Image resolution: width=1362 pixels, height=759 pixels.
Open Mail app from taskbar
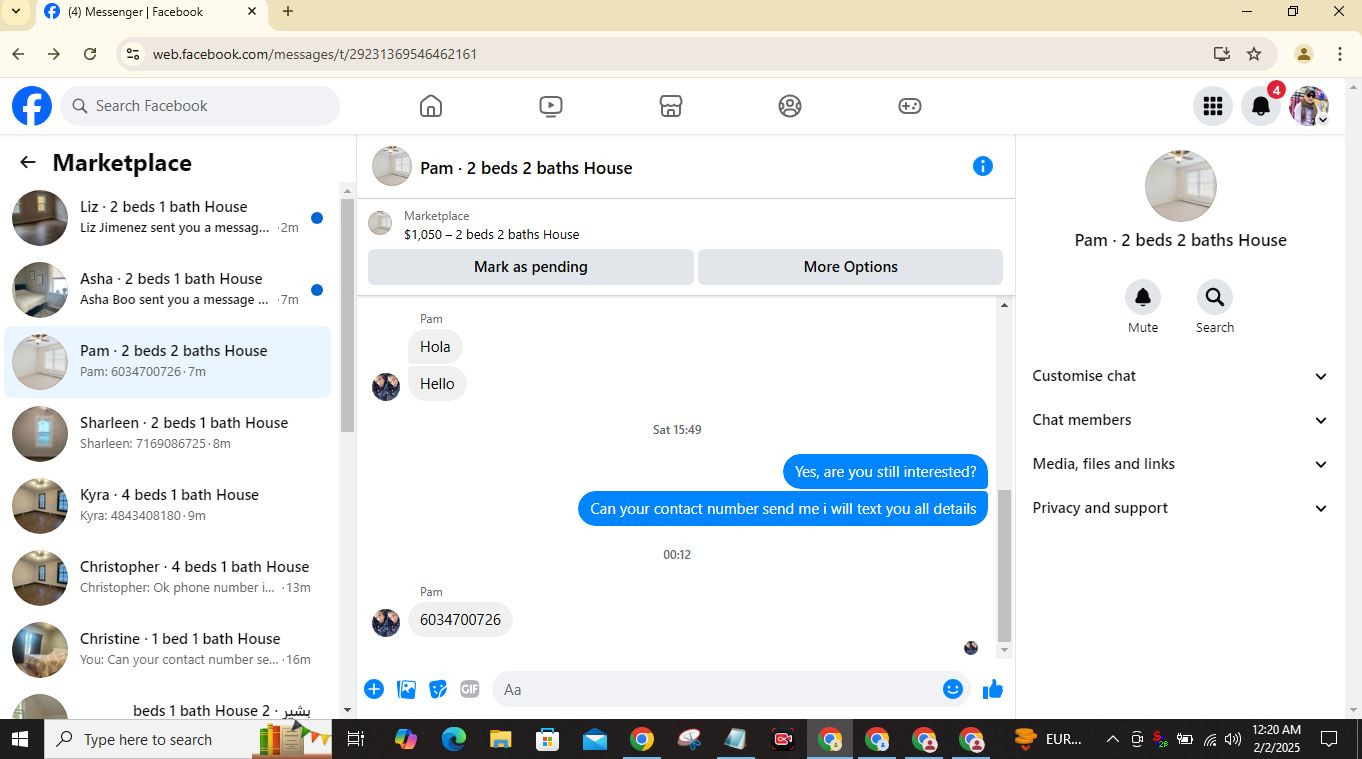[x=594, y=740]
